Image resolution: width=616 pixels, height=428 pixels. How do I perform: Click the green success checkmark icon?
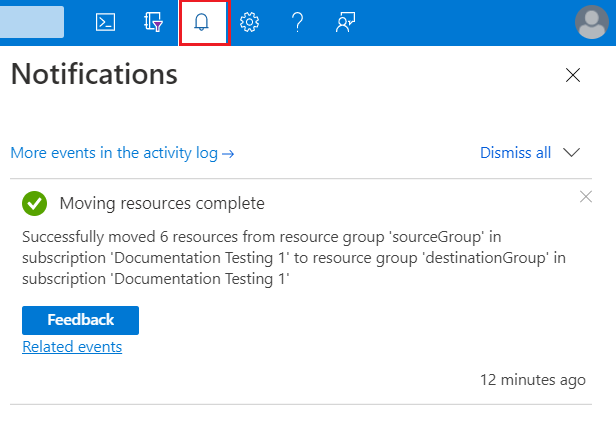35,204
